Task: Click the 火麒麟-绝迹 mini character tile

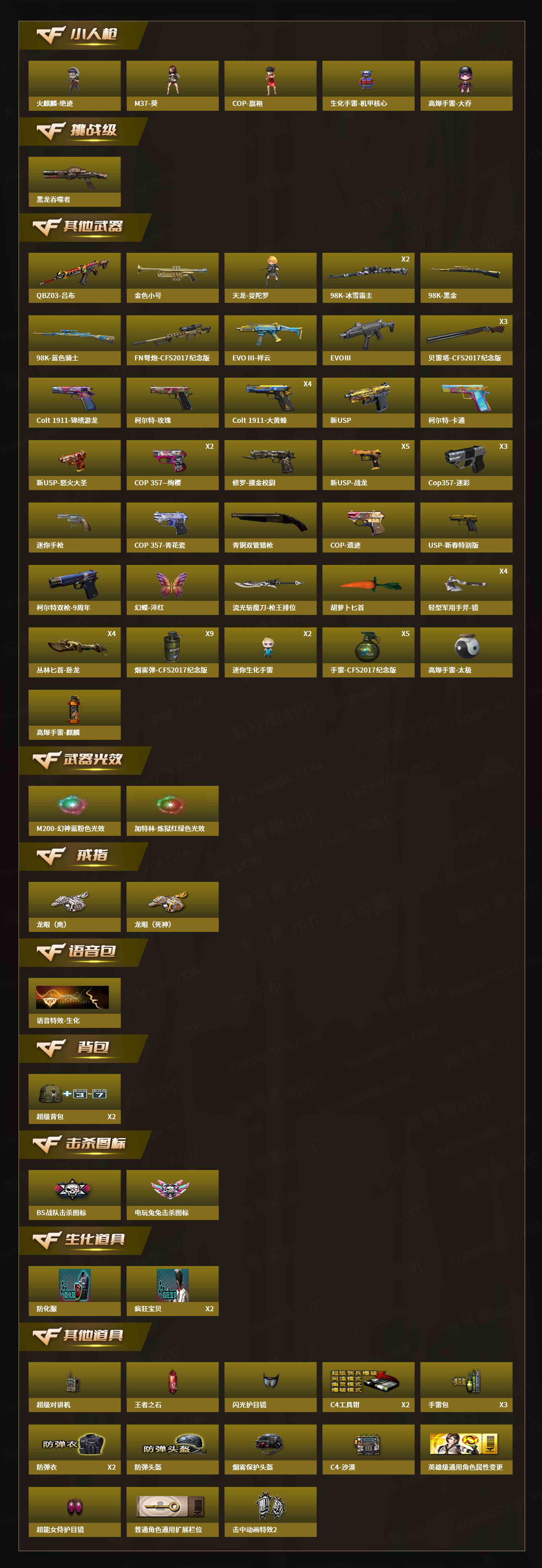Action: pyautogui.click(x=74, y=85)
